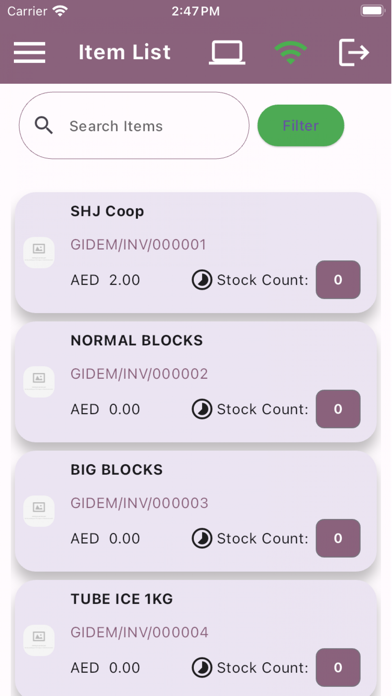Open the green Filter button
This screenshot has height=696, width=392.
[x=301, y=126]
